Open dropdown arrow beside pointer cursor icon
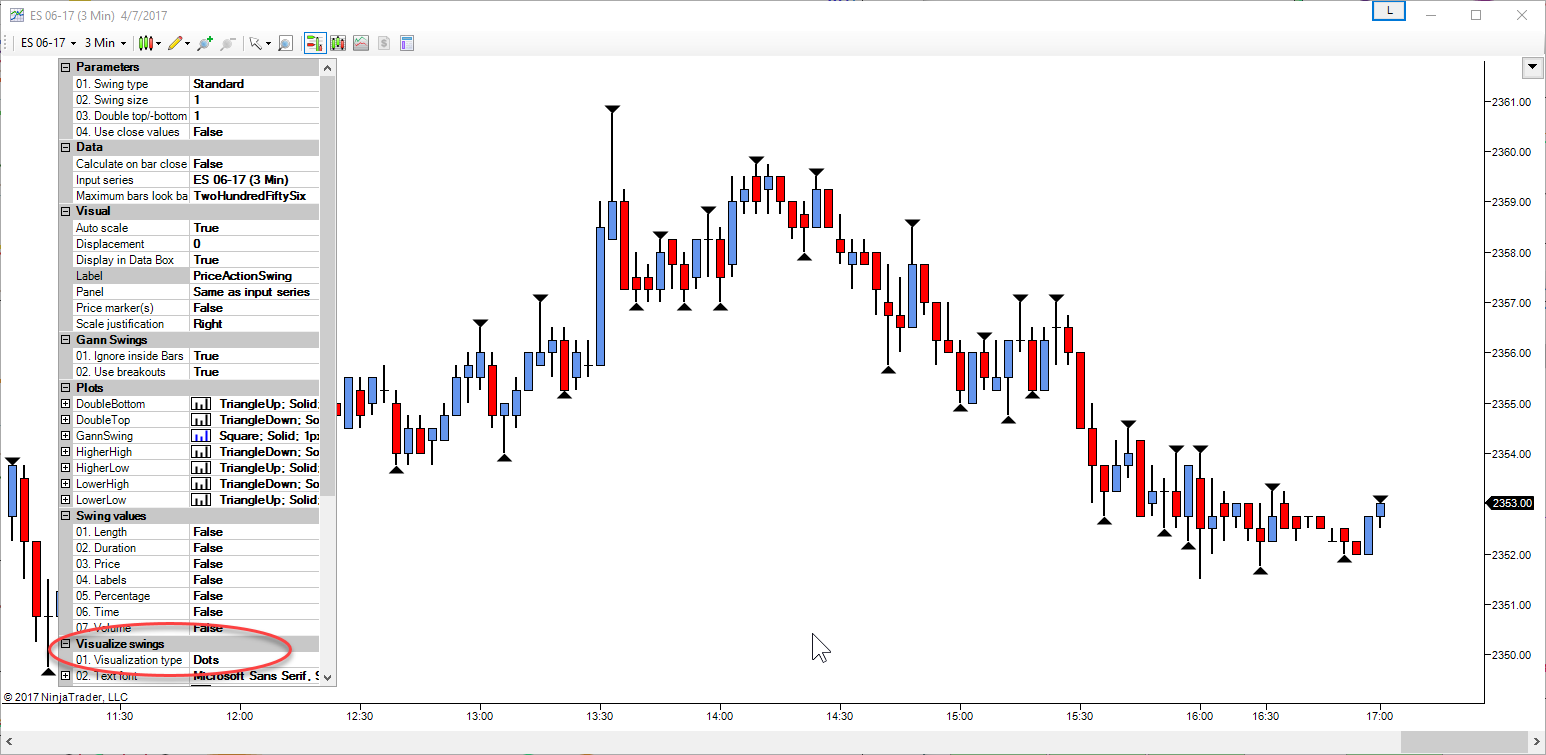 point(268,43)
